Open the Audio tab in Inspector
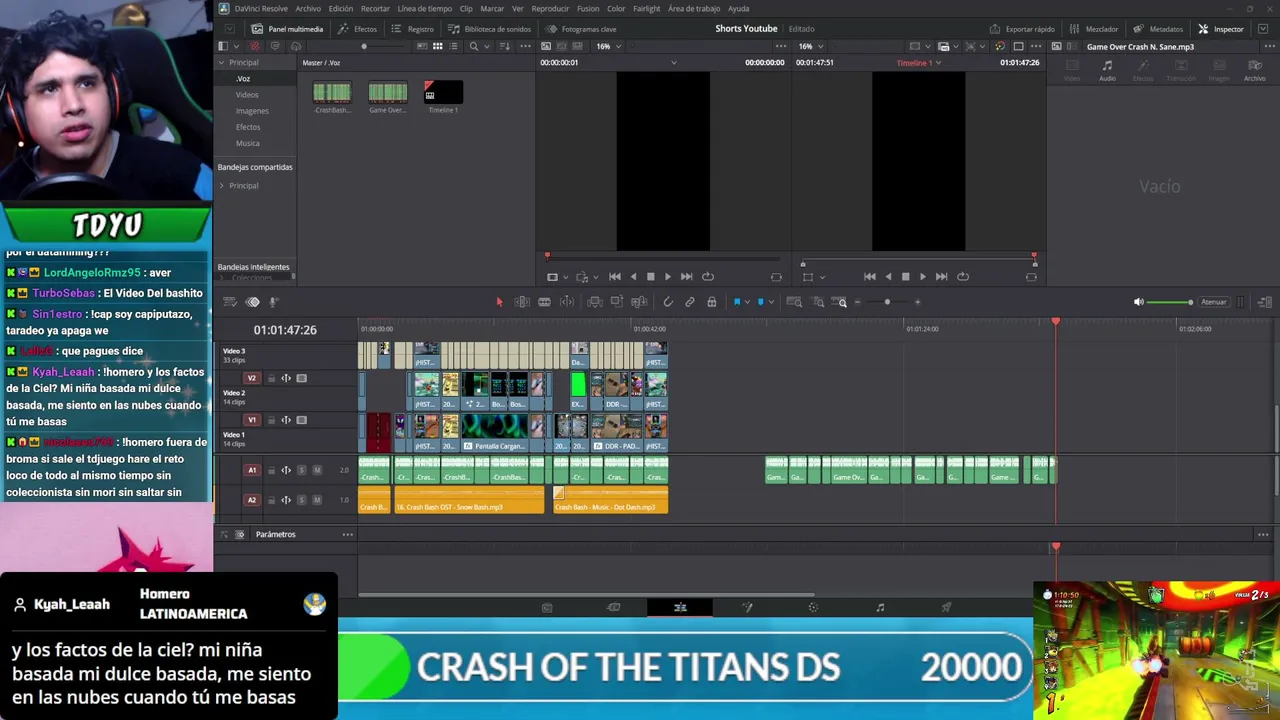 (1107, 70)
